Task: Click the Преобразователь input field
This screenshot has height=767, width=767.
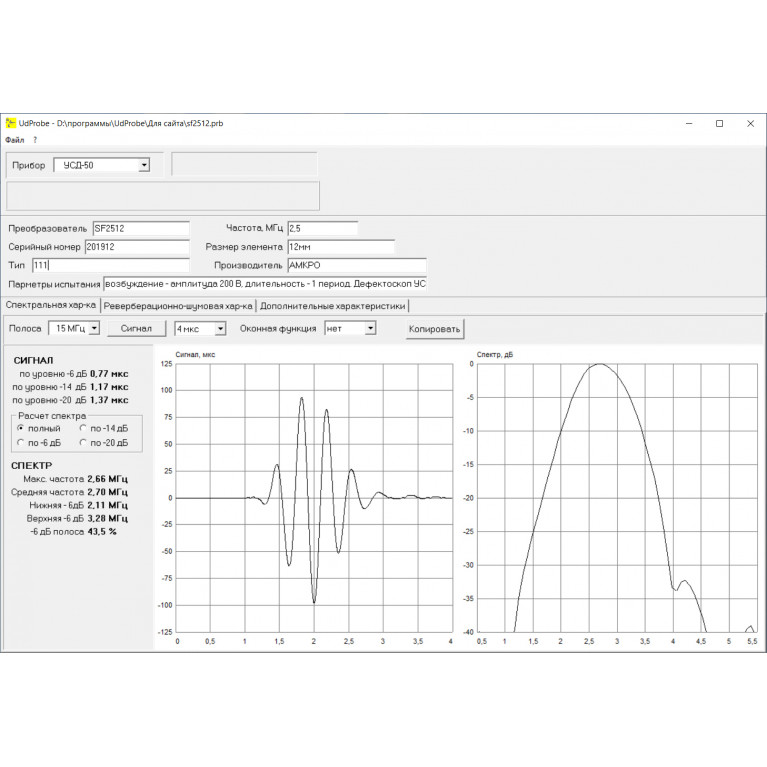Action: [141, 228]
